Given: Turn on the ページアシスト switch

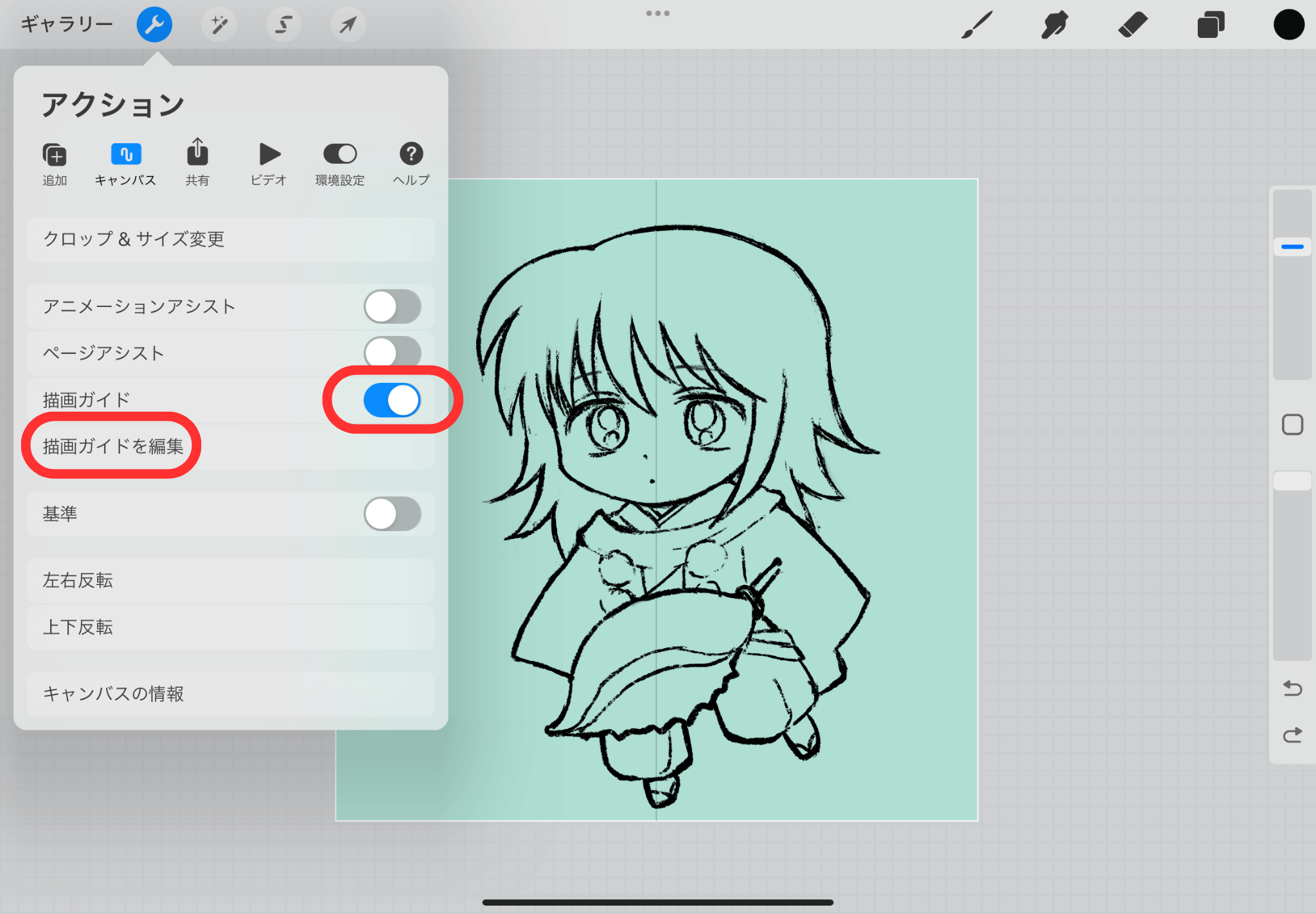Looking at the screenshot, I should (392, 353).
